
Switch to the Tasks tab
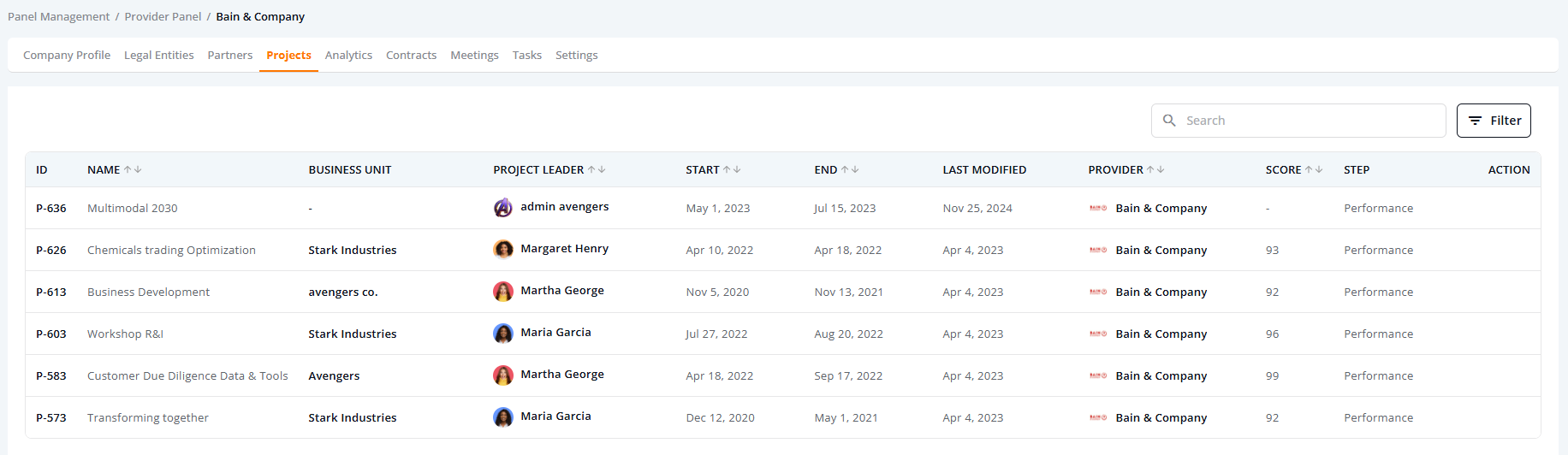[527, 55]
